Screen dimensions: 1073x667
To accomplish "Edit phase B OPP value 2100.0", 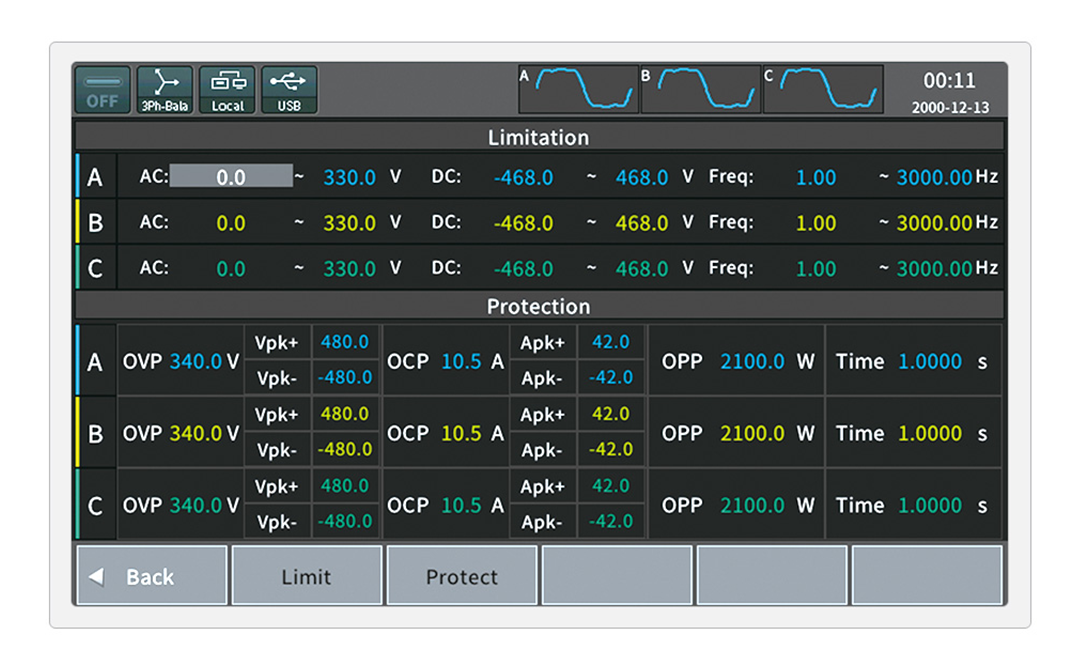I will [752, 433].
